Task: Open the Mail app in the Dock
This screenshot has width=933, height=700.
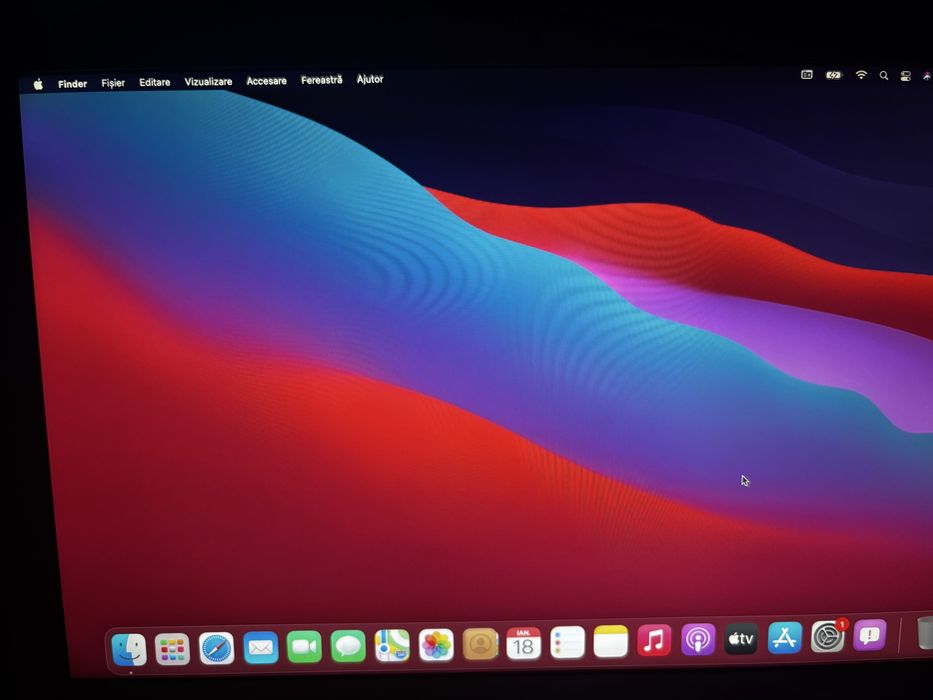Action: pyautogui.click(x=261, y=647)
